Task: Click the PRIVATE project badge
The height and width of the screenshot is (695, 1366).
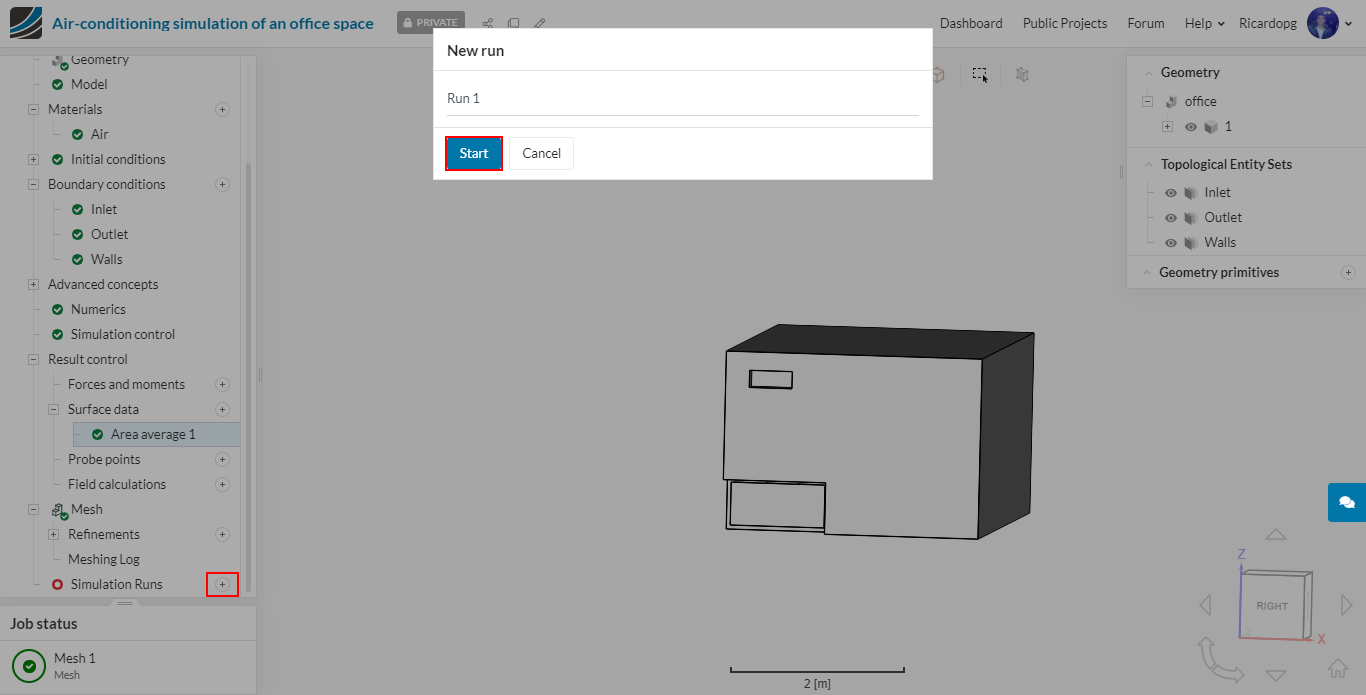Action: [431, 23]
